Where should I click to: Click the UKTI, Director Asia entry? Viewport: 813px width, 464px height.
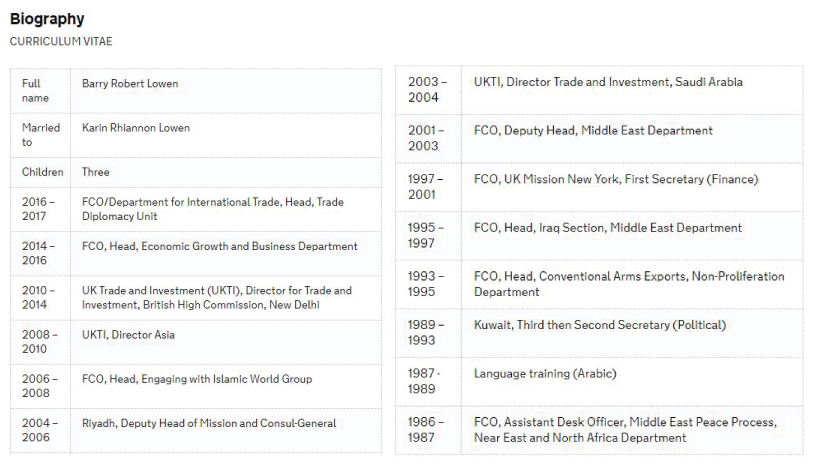point(128,335)
